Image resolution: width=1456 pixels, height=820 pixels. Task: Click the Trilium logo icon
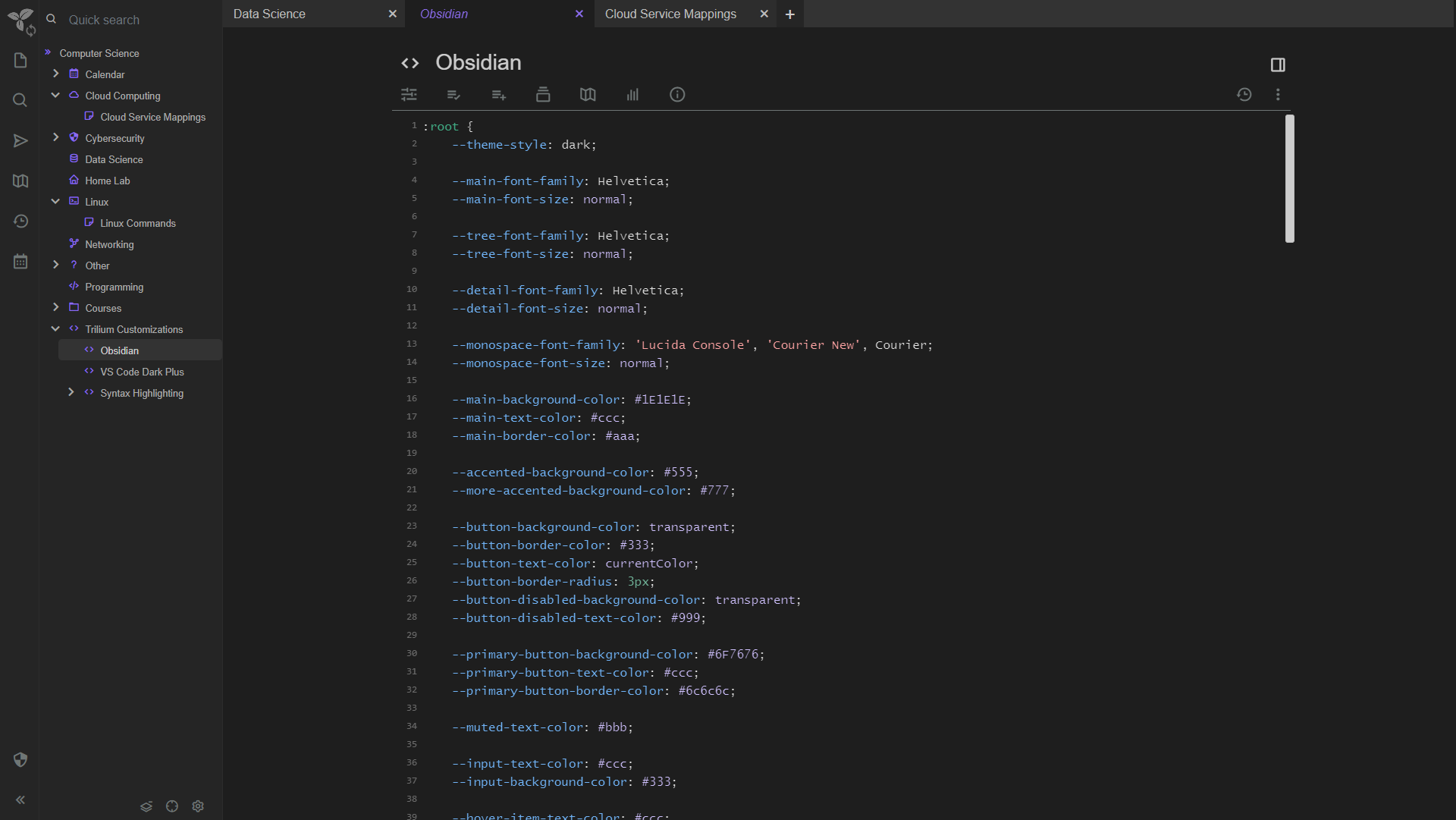coord(20,20)
